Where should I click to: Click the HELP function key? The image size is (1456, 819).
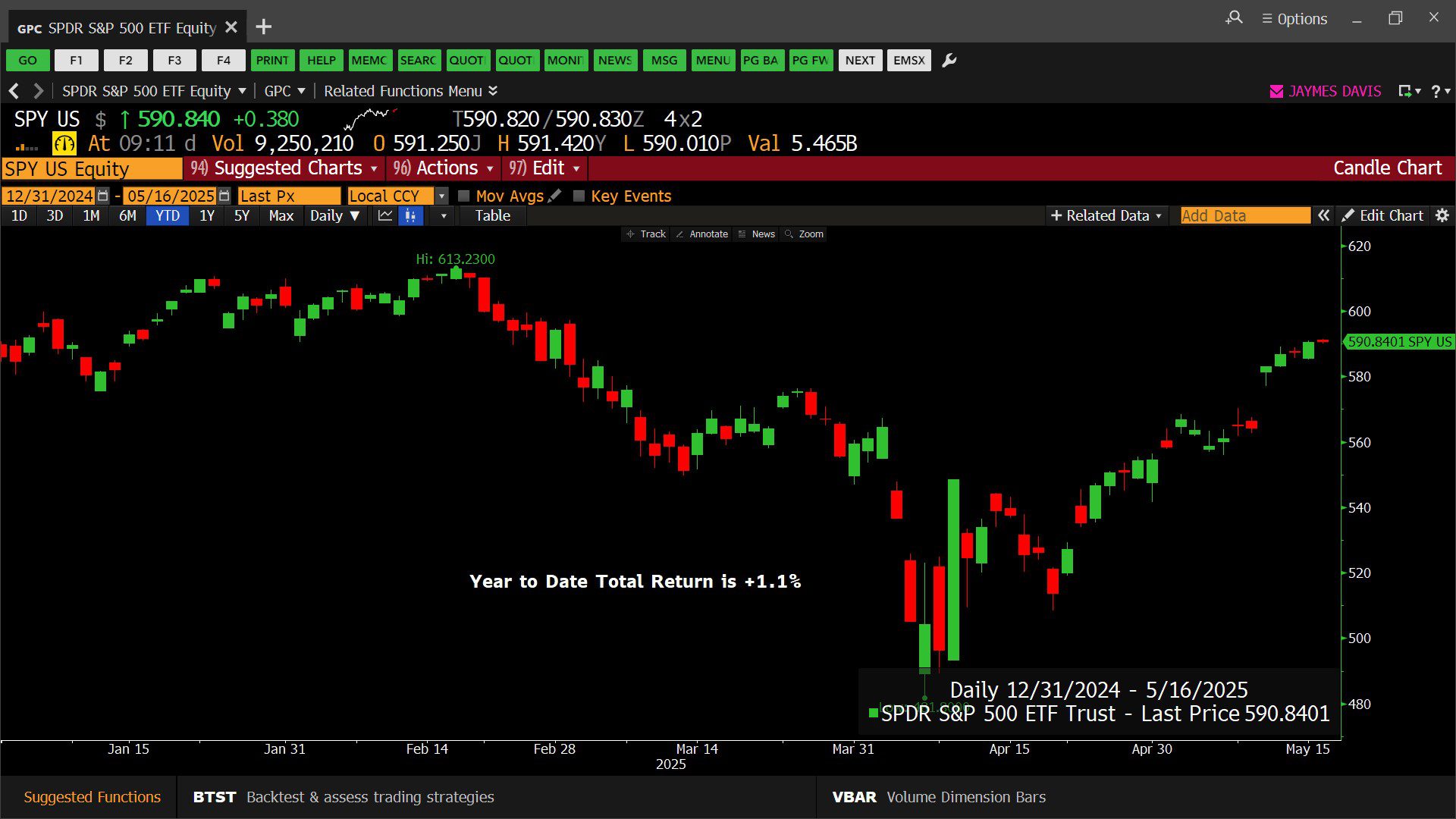pos(322,60)
